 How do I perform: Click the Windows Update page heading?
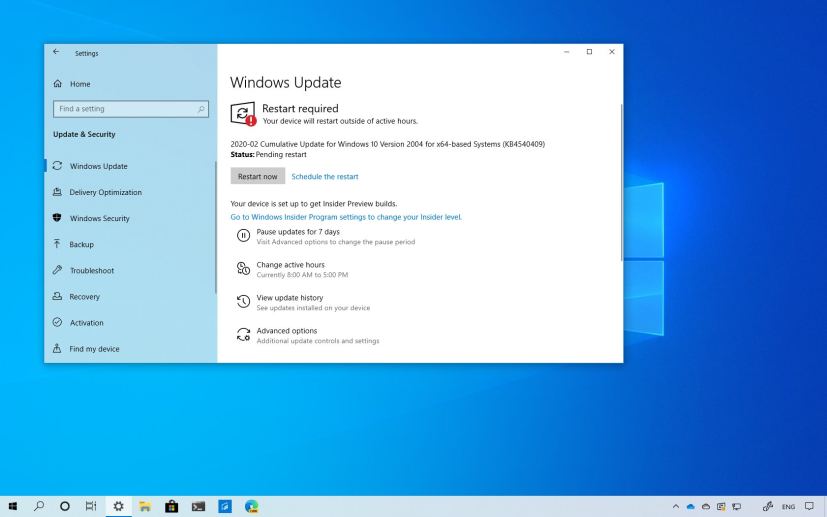(286, 82)
